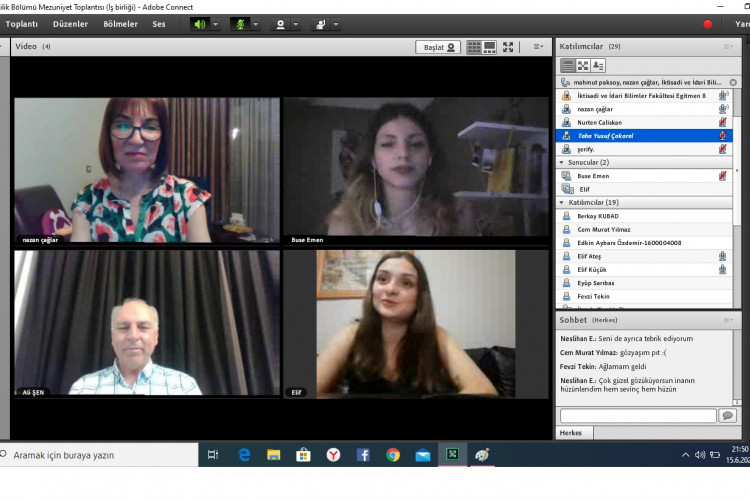Open the microphone options dropdown arrow

click(x=255, y=24)
